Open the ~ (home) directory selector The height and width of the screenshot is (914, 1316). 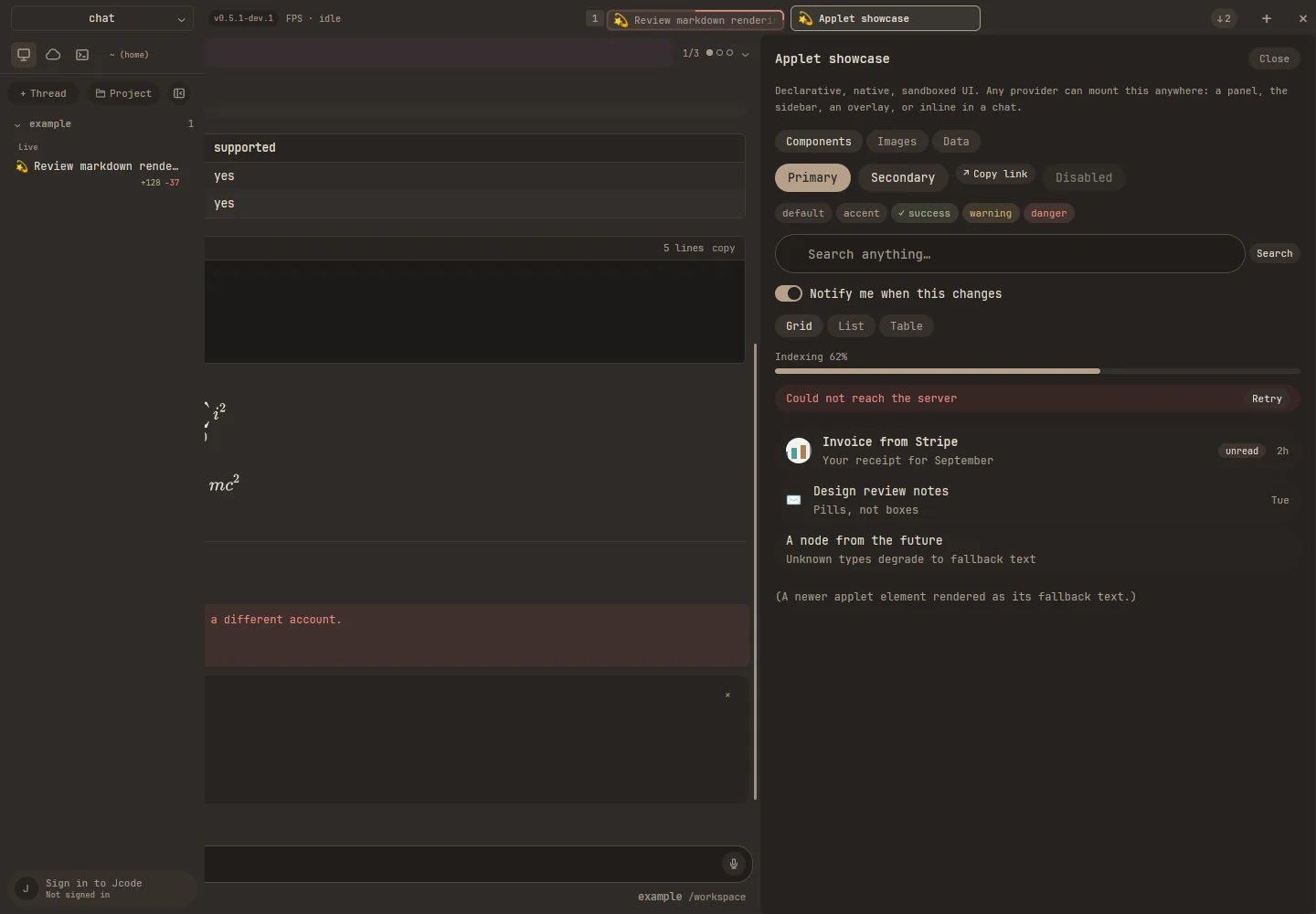coord(129,55)
